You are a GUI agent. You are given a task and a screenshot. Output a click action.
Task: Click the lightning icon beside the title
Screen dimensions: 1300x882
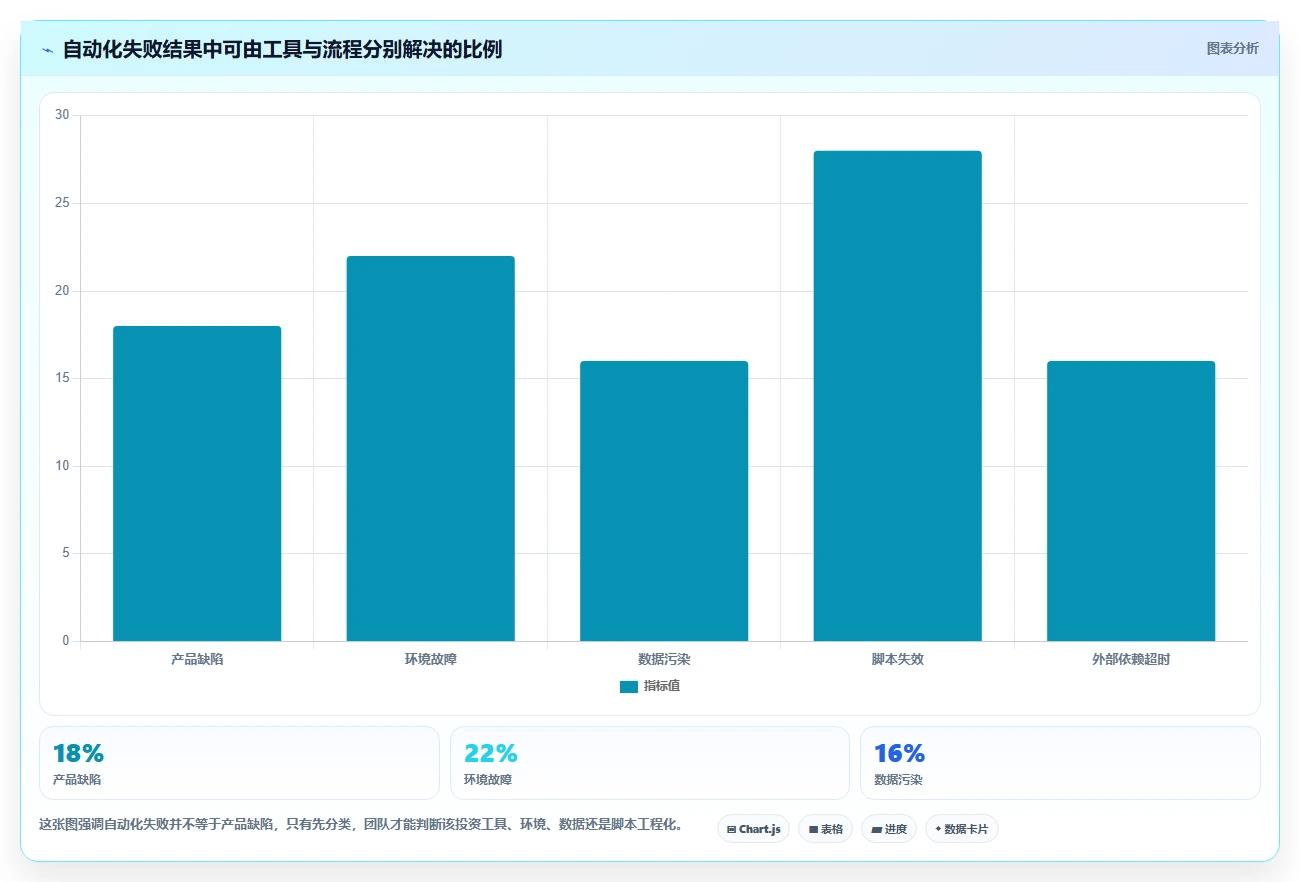[48, 49]
